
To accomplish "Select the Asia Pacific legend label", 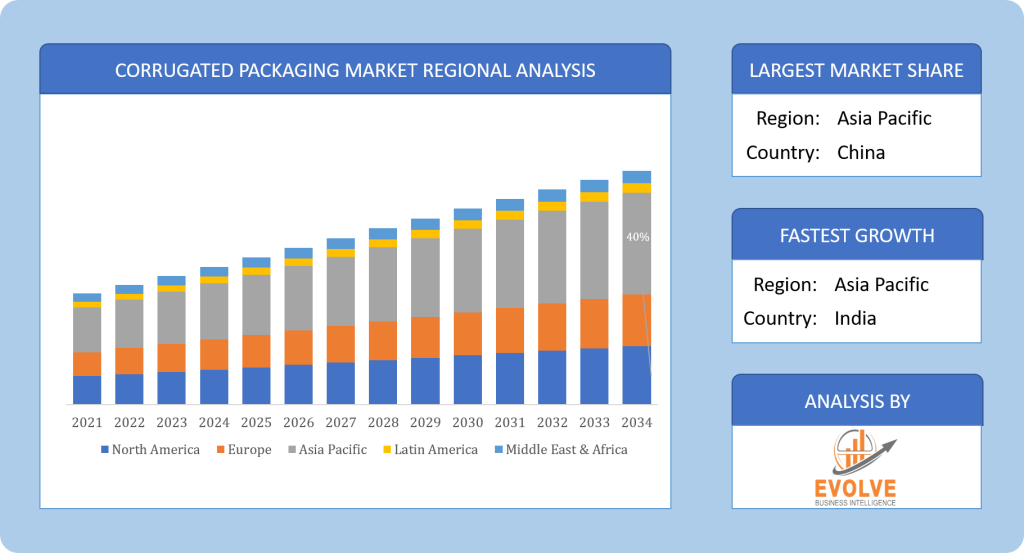I will point(332,450).
